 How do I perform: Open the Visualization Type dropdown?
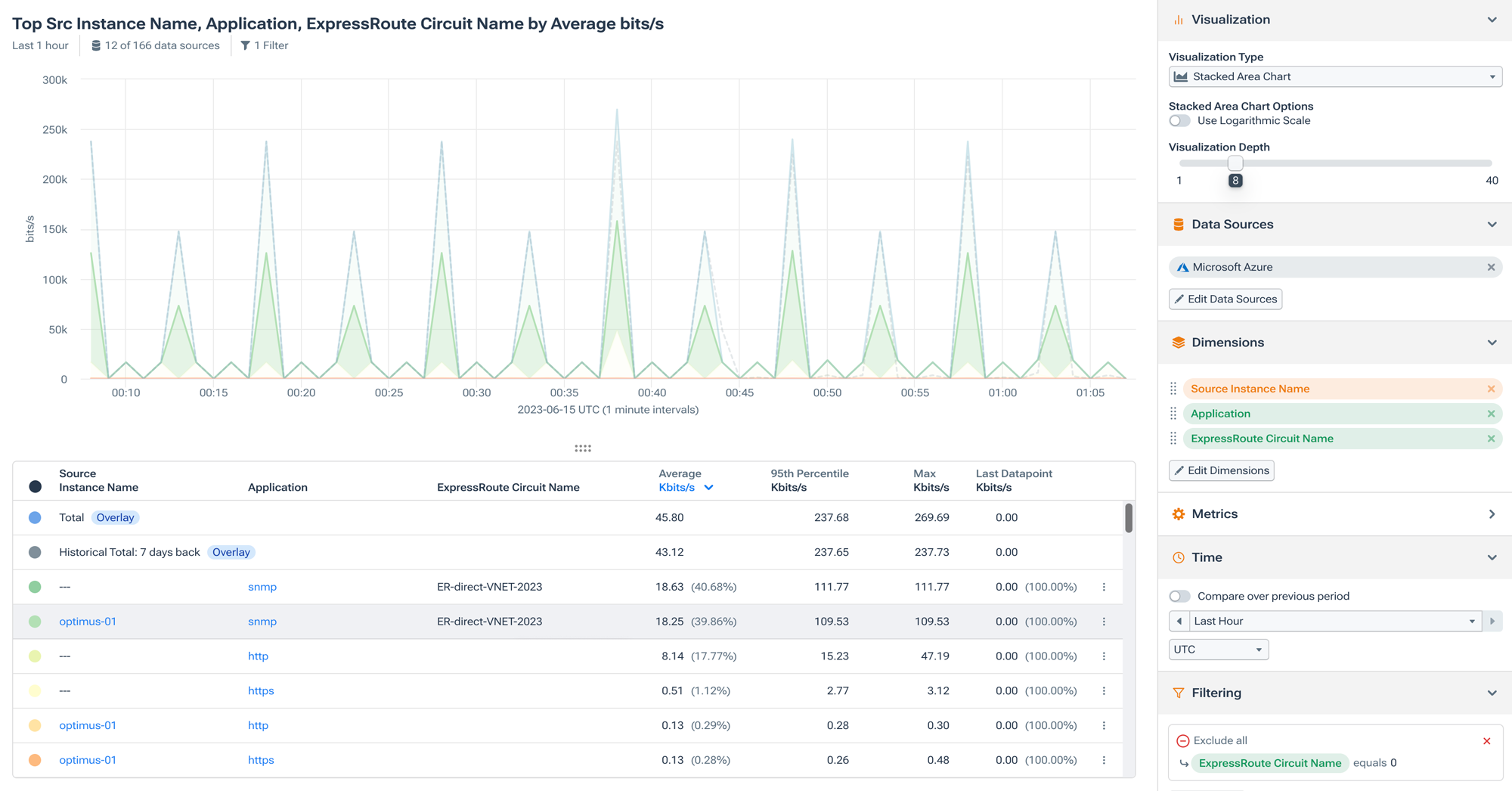(1334, 76)
